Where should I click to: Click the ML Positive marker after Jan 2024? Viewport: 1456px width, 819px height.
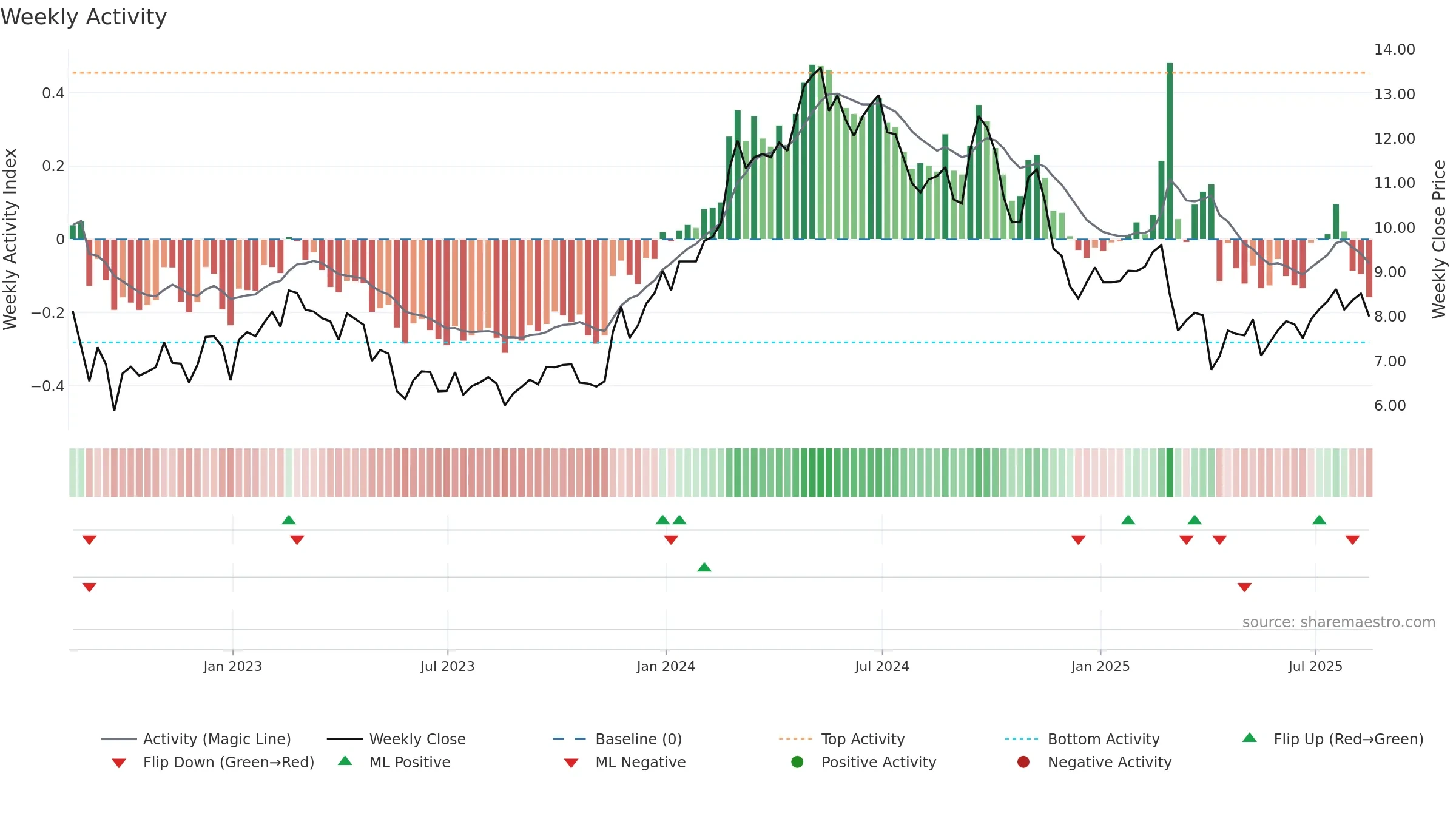pos(704,567)
